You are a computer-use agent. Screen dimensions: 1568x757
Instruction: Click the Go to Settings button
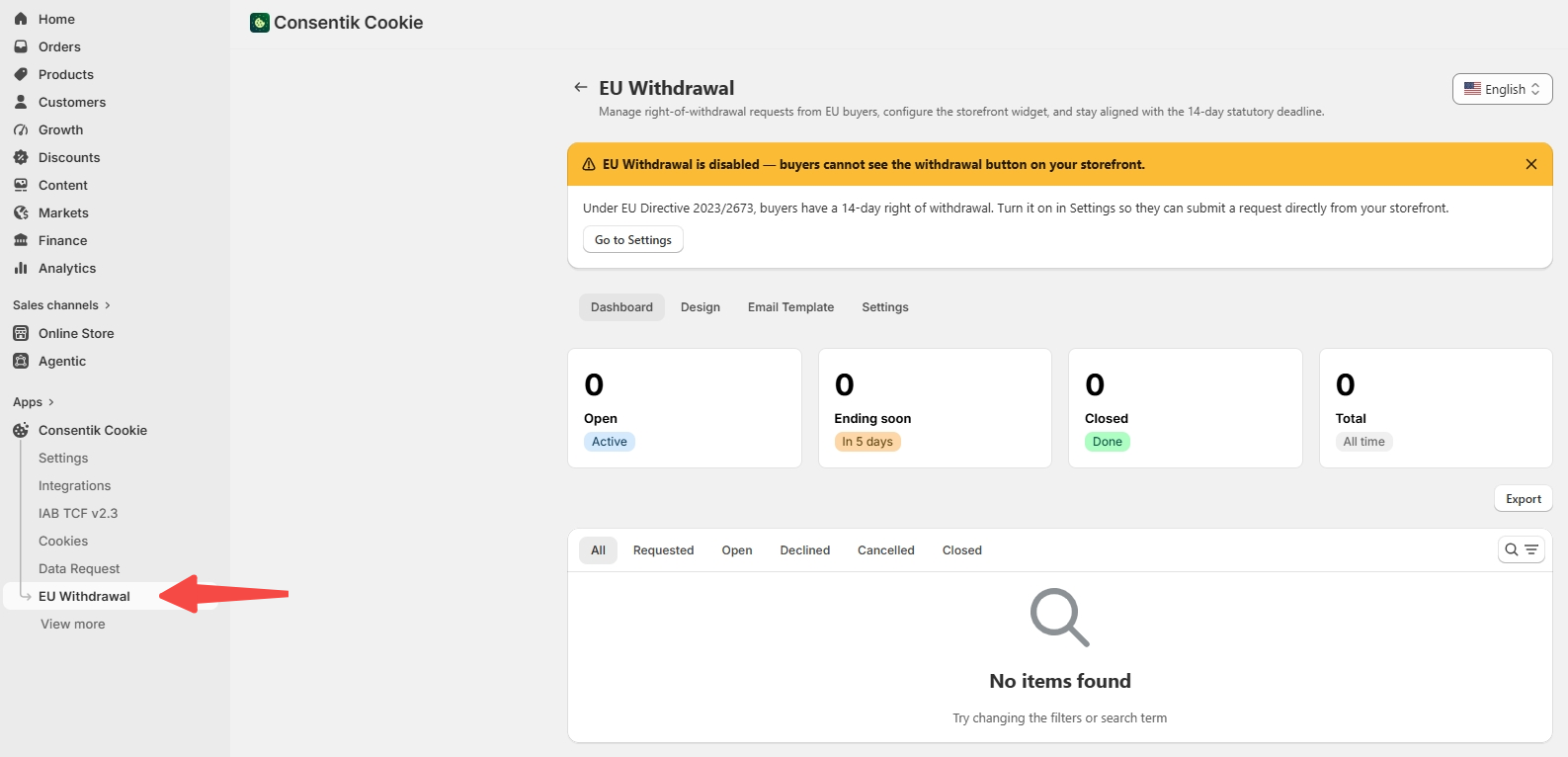(633, 240)
